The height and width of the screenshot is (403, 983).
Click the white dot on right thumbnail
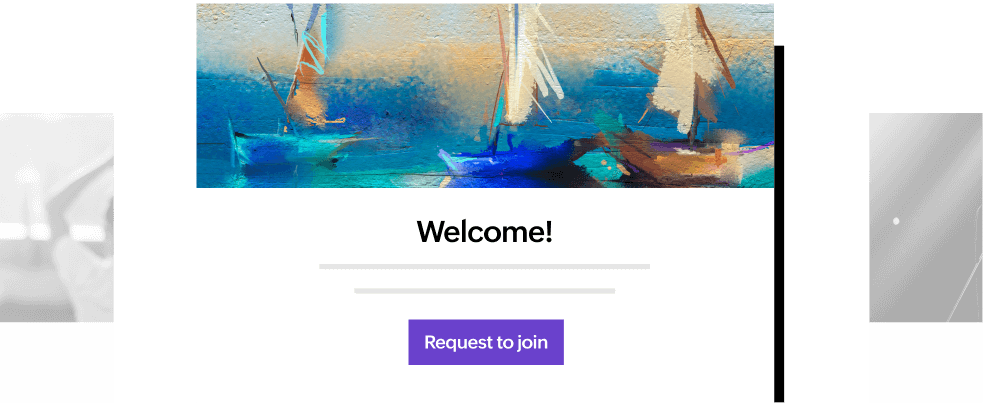(896, 221)
